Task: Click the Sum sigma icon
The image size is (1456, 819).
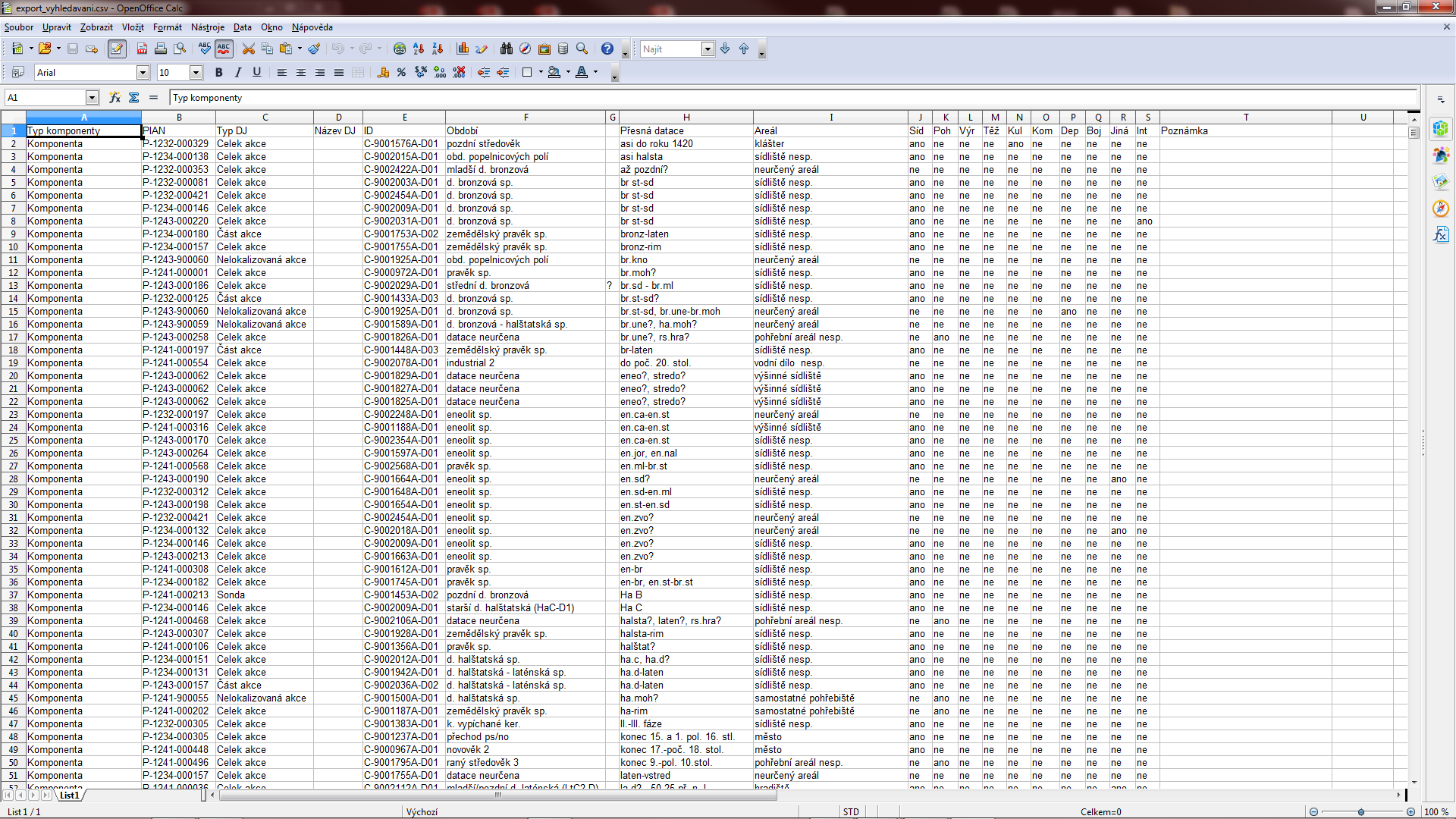Action: coord(134,98)
